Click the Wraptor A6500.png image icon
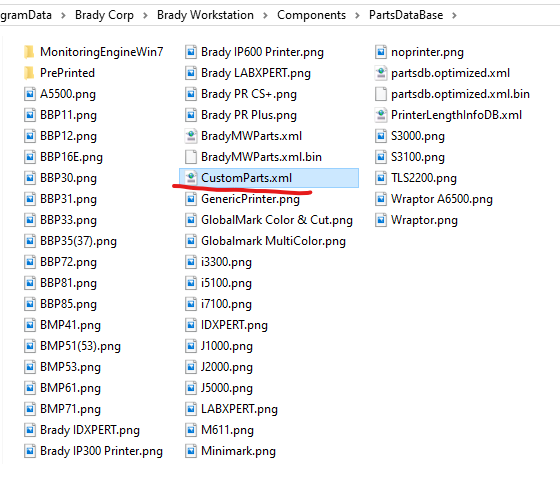The width and height of the screenshot is (560, 484). point(381,199)
